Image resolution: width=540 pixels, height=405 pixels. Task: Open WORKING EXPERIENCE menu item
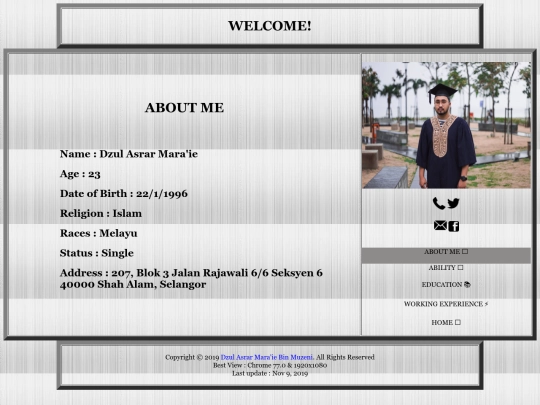pyautogui.click(x=446, y=304)
